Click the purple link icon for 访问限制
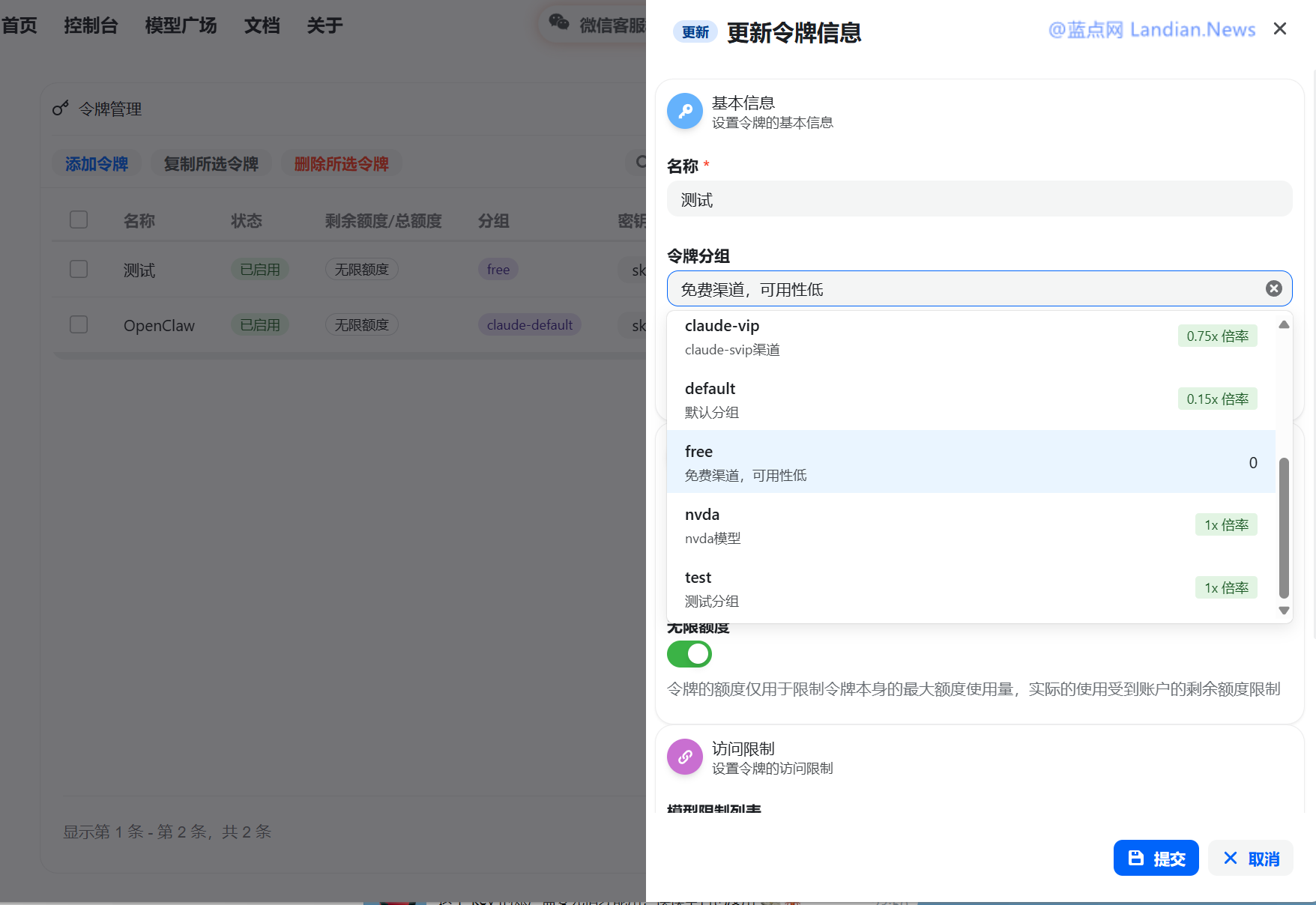This screenshot has height=905, width=1316. click(x=684, y=757)
